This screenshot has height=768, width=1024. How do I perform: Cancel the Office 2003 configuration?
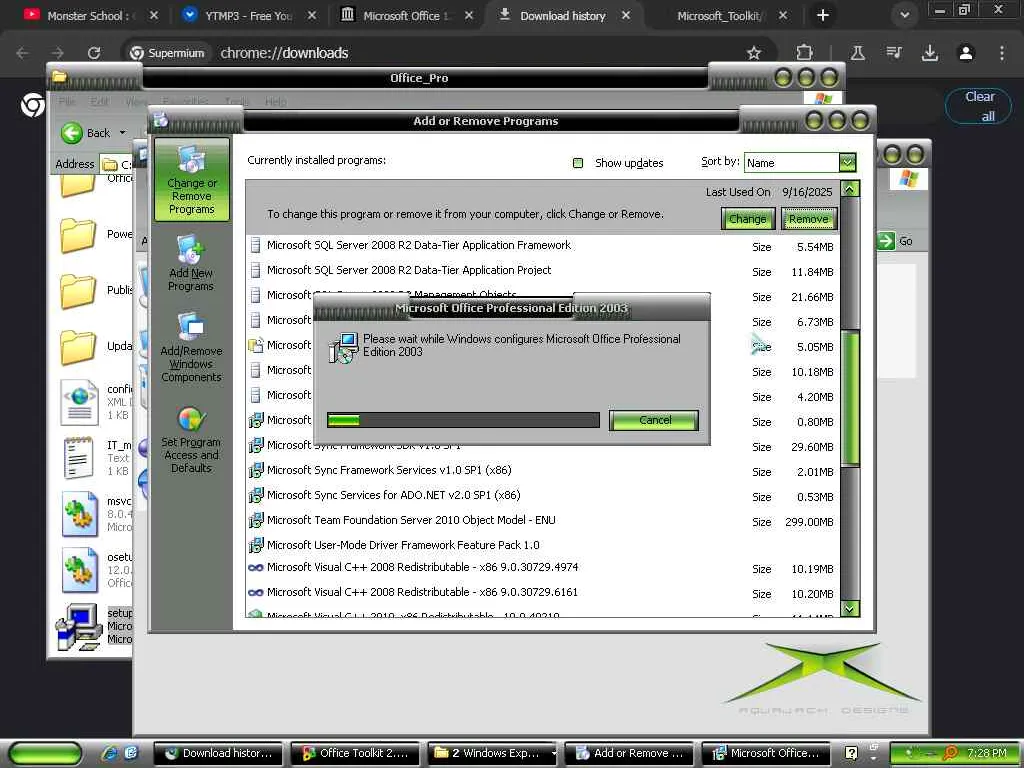tap(654, 420)
